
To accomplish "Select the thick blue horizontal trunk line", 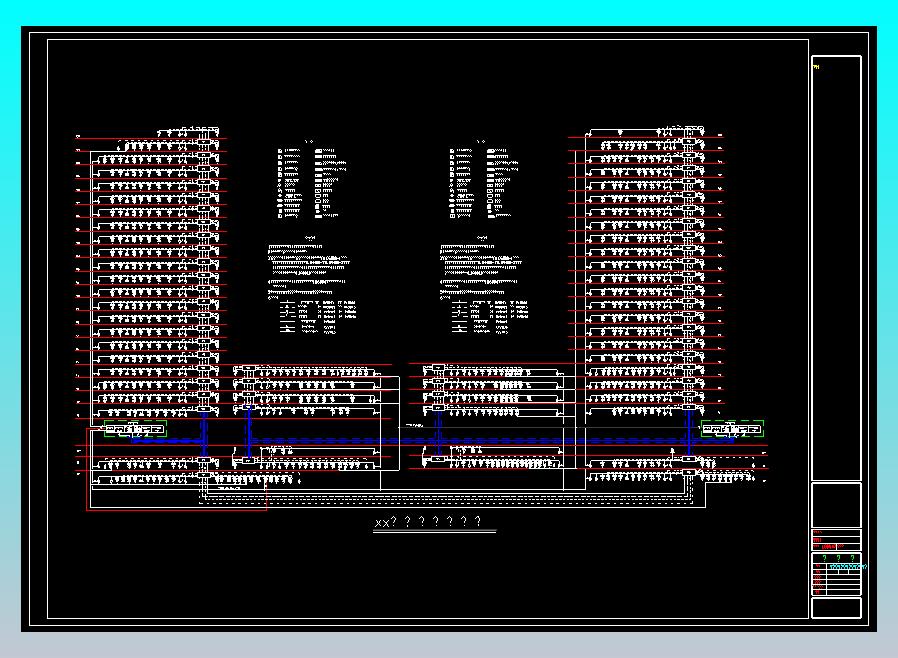I will coord(432,441).
